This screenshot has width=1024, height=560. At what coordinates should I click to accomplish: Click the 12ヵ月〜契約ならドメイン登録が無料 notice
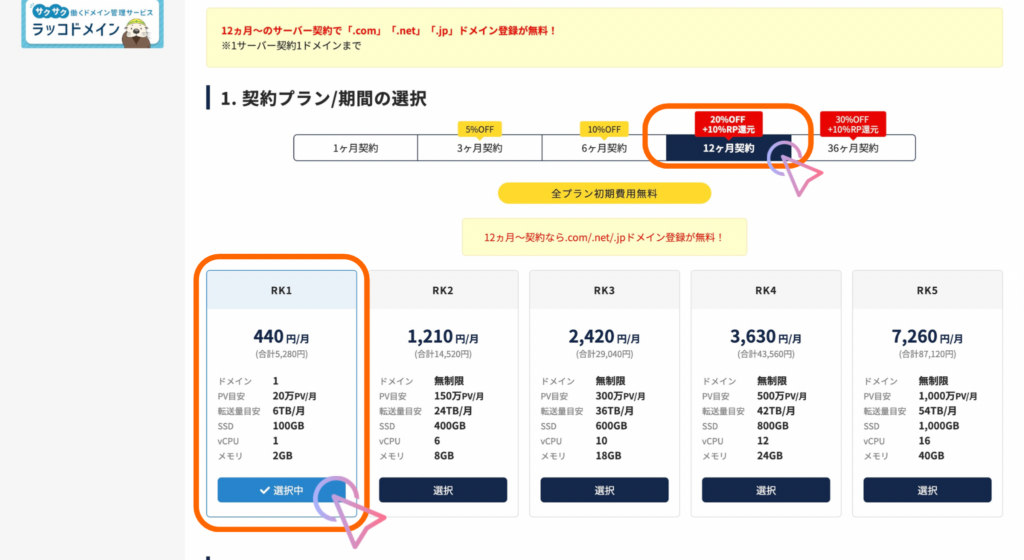click(604, 238)
